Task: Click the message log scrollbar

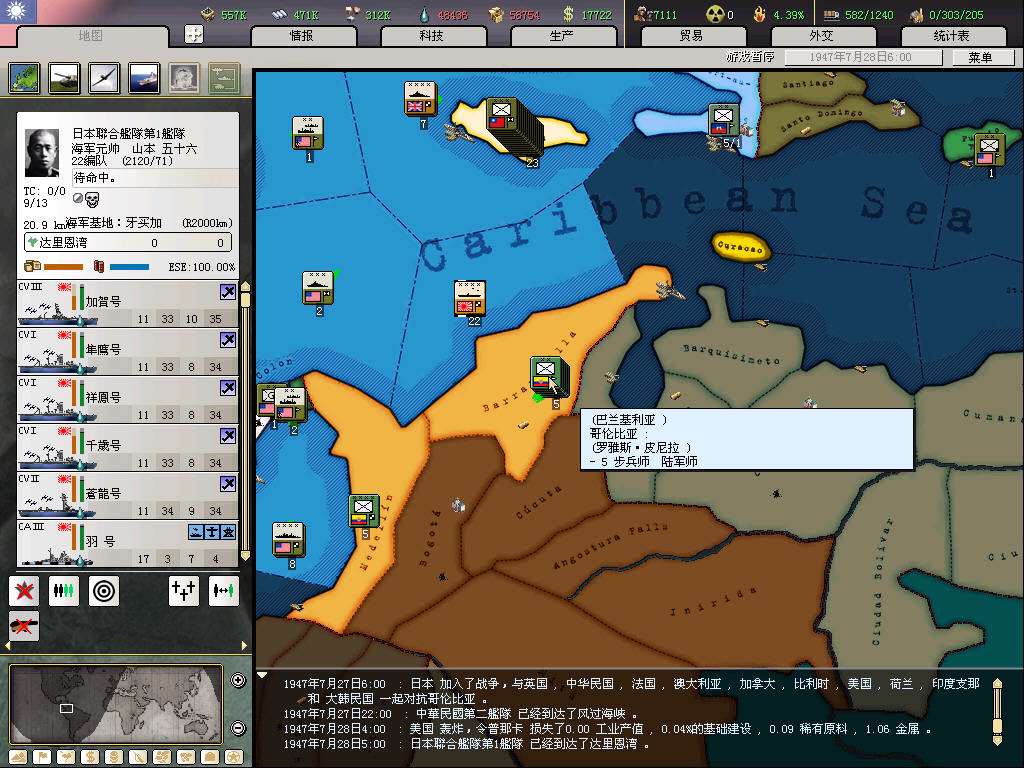Action: pyautogui.click(x=997, y=712)
